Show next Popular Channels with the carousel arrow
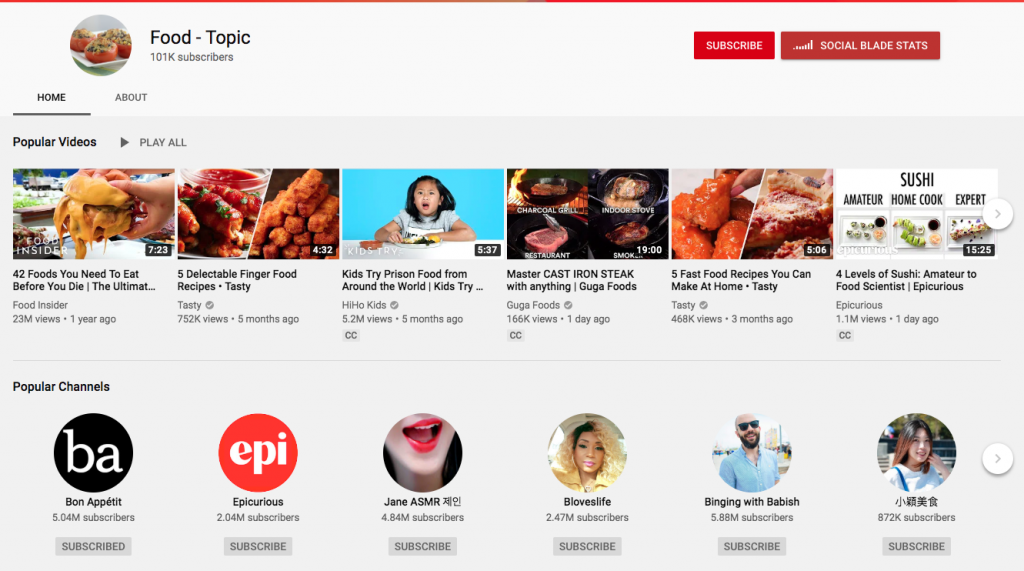 point(997,459)
